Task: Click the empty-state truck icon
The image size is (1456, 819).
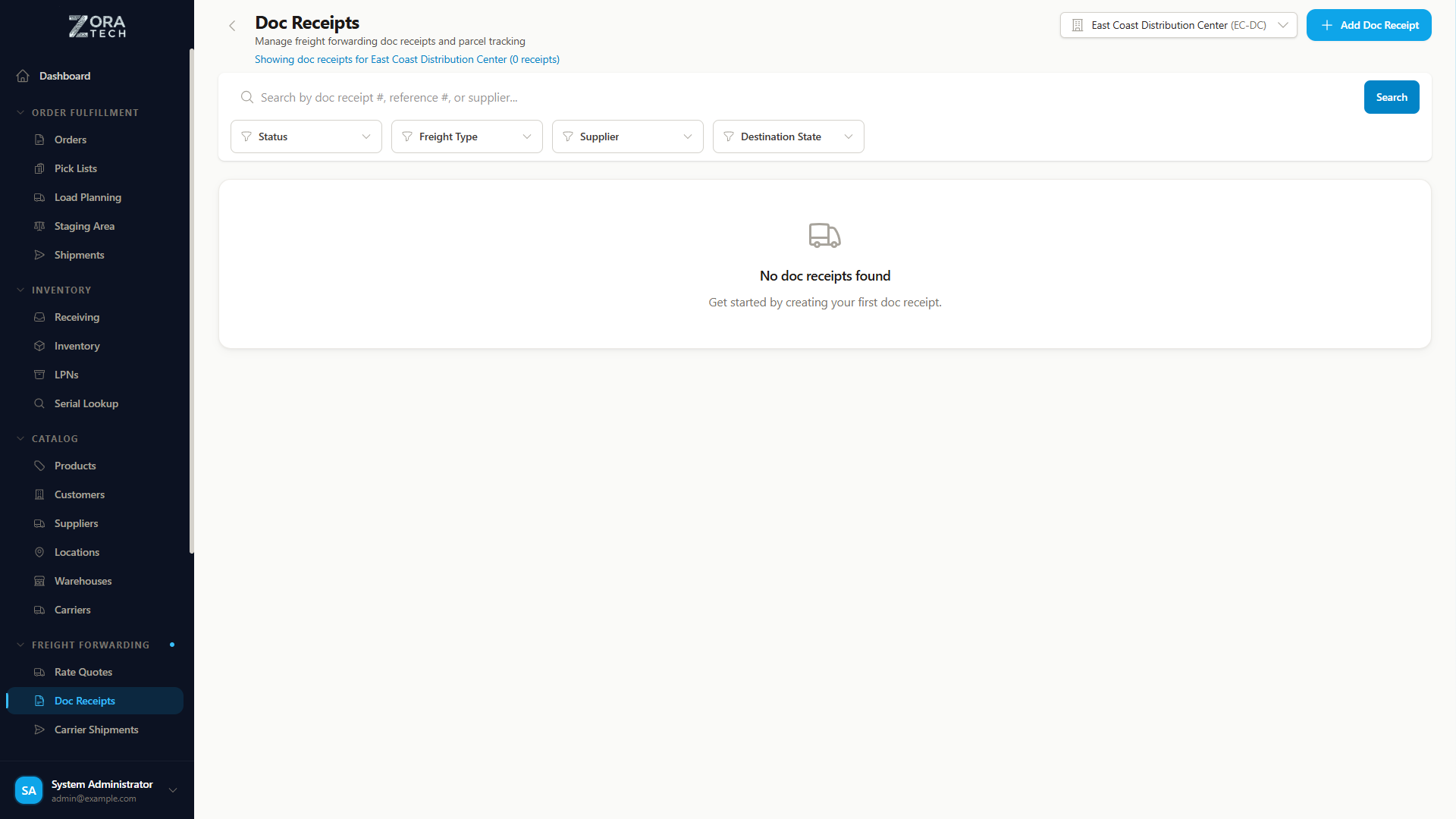Action: 824,236
